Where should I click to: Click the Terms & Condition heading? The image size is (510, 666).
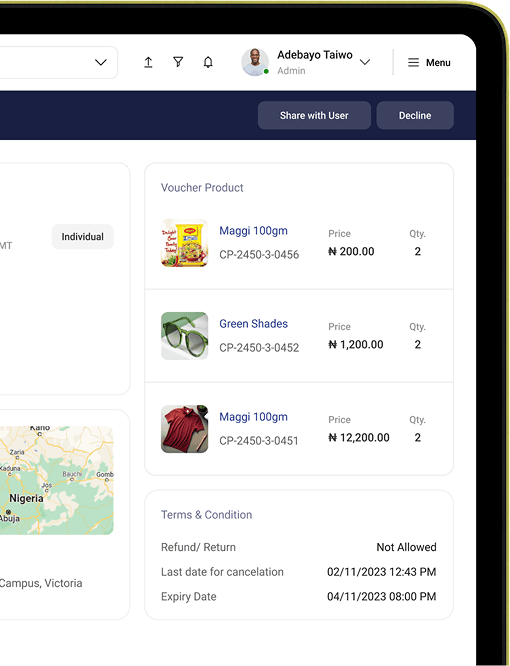[x=206, y=515]
